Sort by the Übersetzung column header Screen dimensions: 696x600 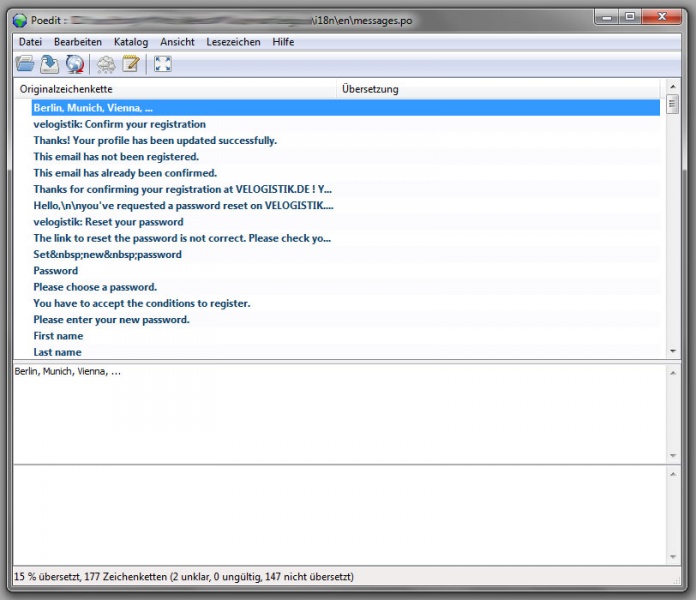[x=370, y=89]
